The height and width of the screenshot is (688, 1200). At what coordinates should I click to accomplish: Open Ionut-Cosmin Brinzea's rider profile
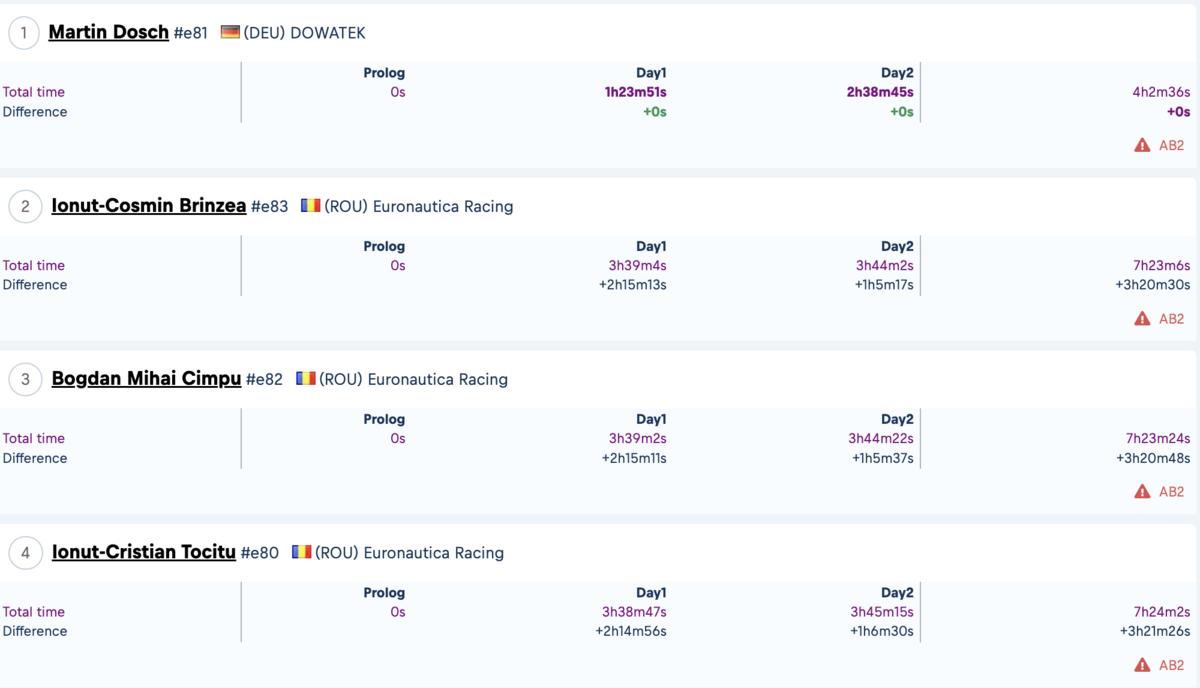tap(149, 206)
